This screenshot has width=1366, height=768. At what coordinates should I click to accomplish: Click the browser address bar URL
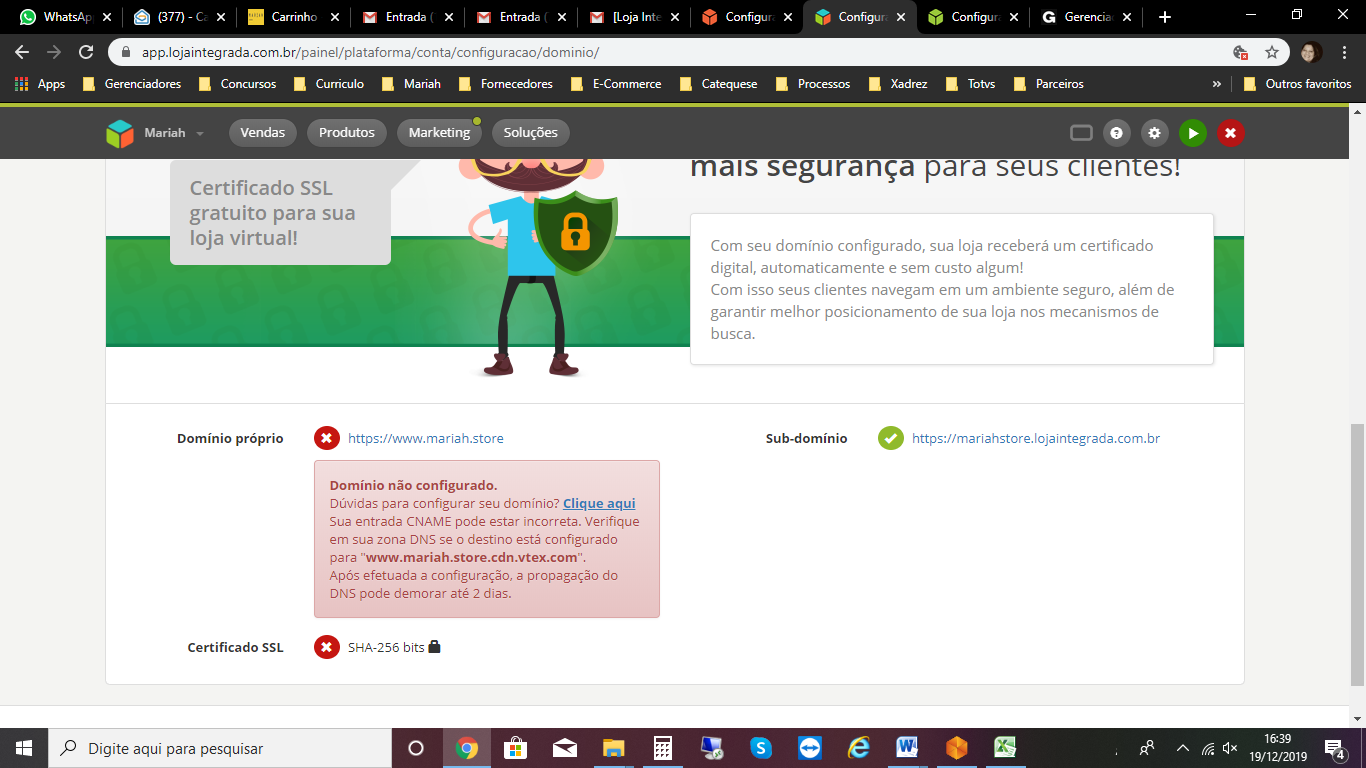[370, 52]
